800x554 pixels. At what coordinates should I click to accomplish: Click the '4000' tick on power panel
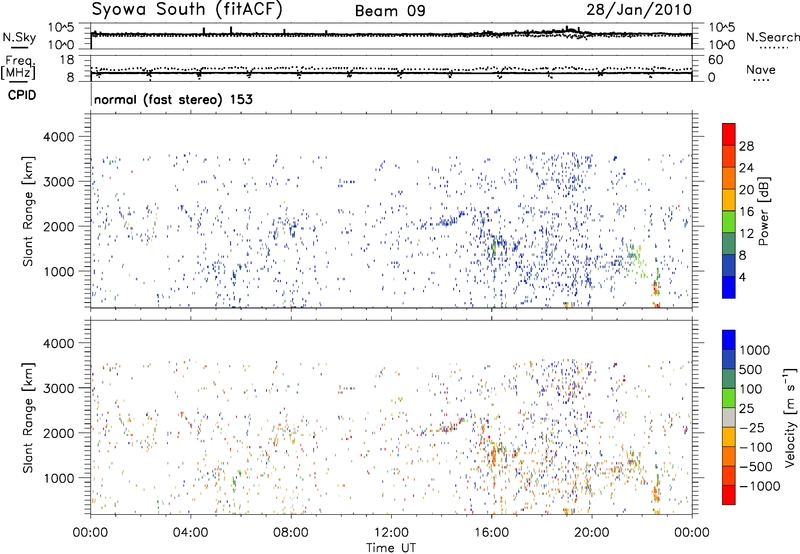[58, 137]
